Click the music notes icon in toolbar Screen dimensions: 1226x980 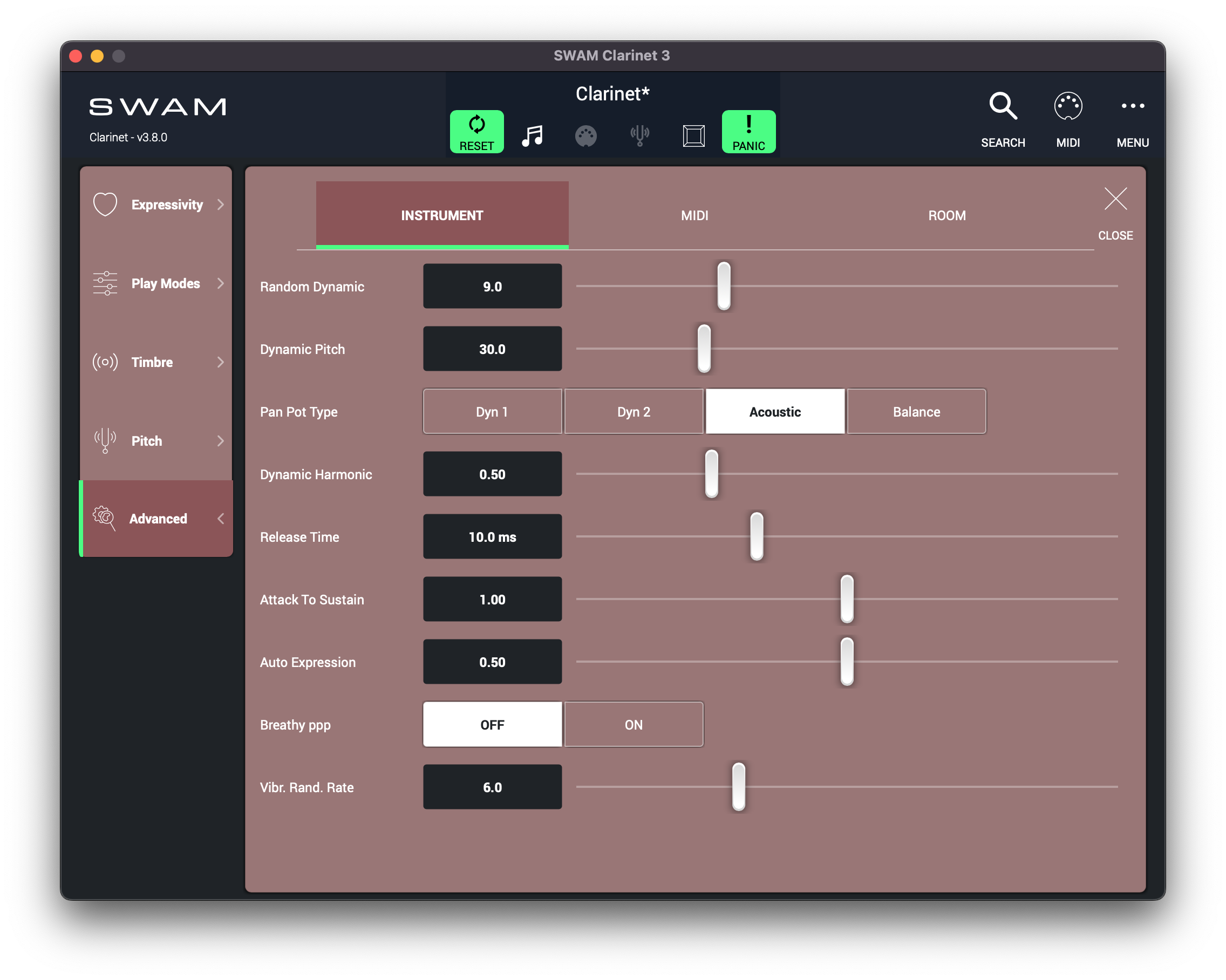tap(532, 136)
